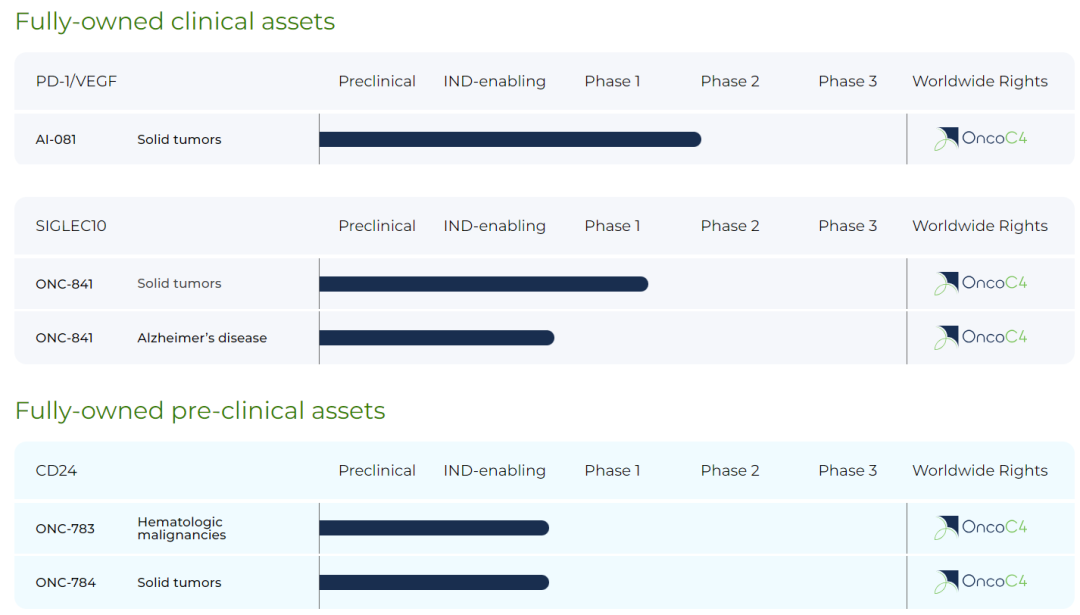Click OncoC4 logo for ONC-841 Solid tumors
Screen dimensions: 1080x615
pyautogui.click(x=980, y=283)
